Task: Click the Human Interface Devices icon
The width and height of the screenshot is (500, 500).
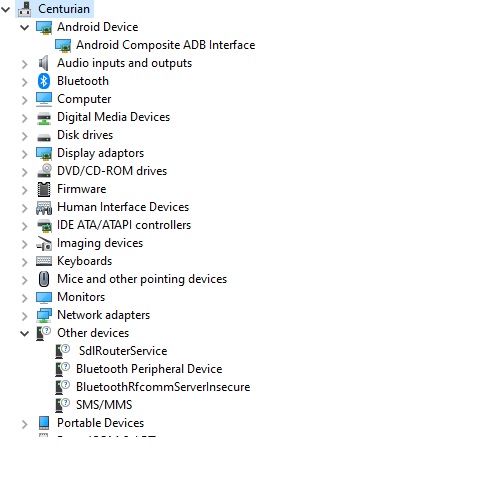Action: (44, 207)
